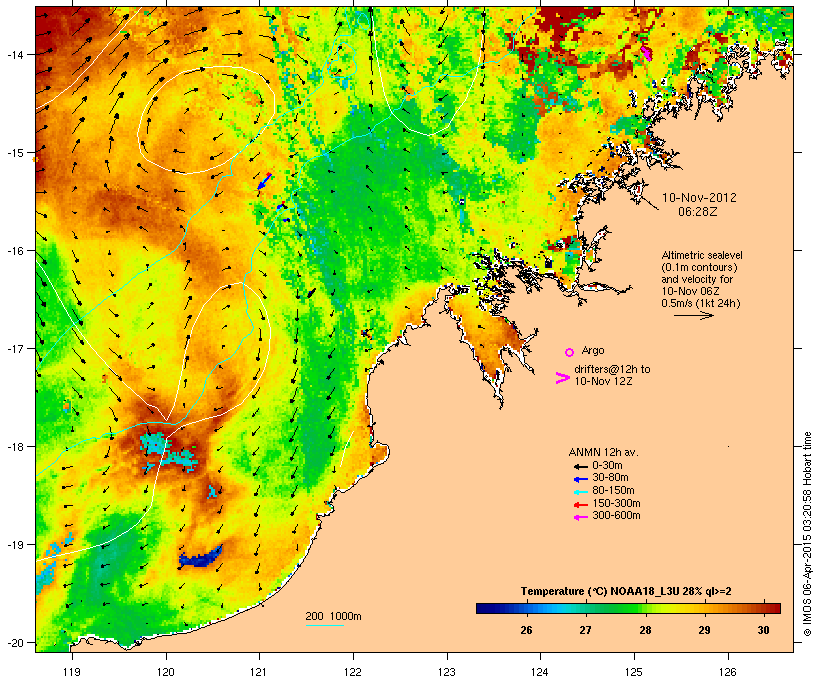820x680 pixels.
Task: Click the longitude axis label 123
Action: (x=447, y=672)
